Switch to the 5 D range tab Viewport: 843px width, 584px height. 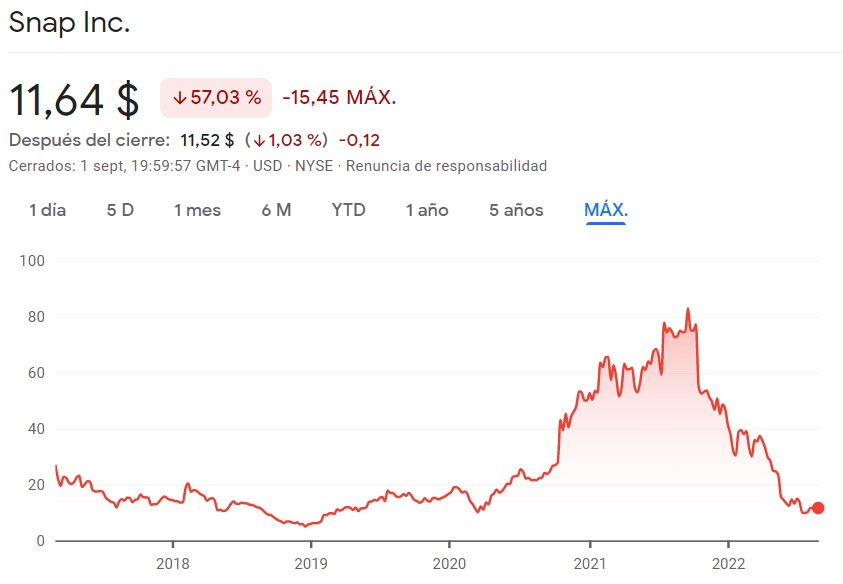(x=120, y=210)
